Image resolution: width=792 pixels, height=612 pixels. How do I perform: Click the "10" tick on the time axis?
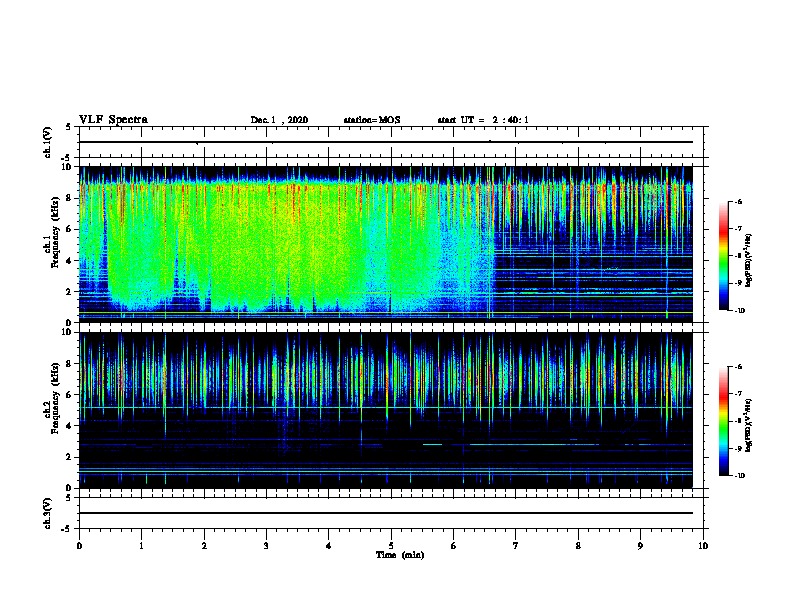[703, 545]
